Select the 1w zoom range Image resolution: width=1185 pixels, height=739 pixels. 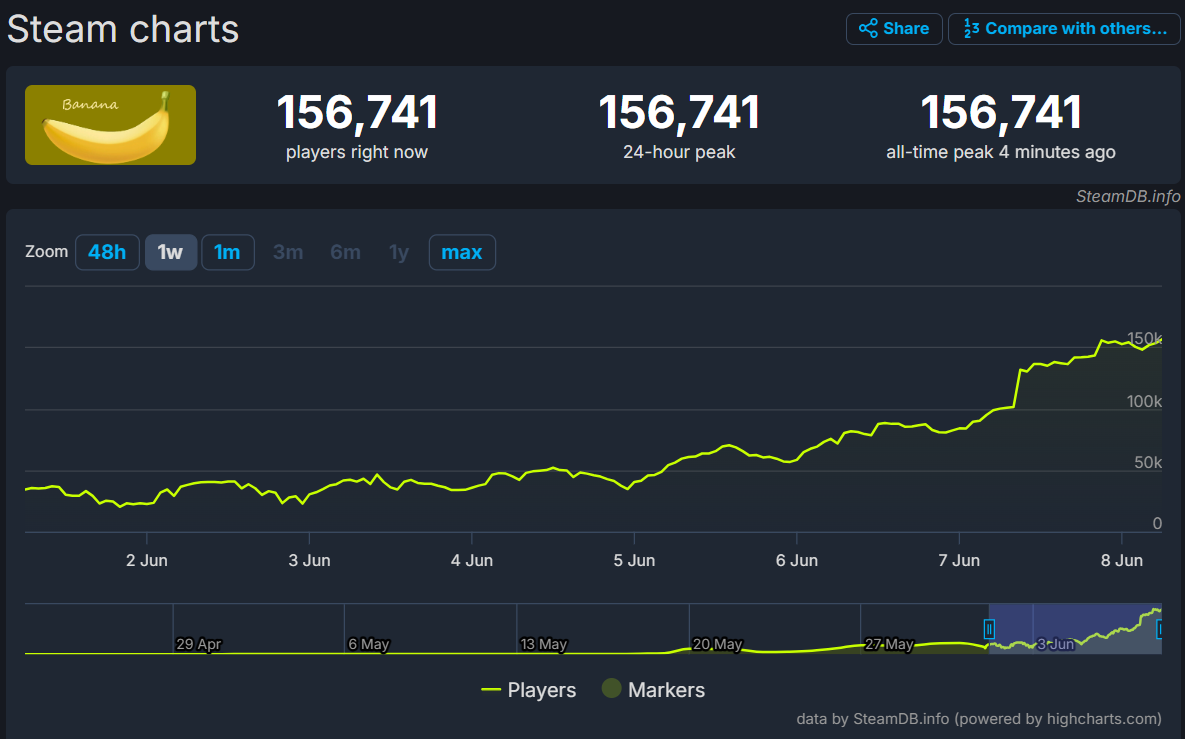pos(171,252)
